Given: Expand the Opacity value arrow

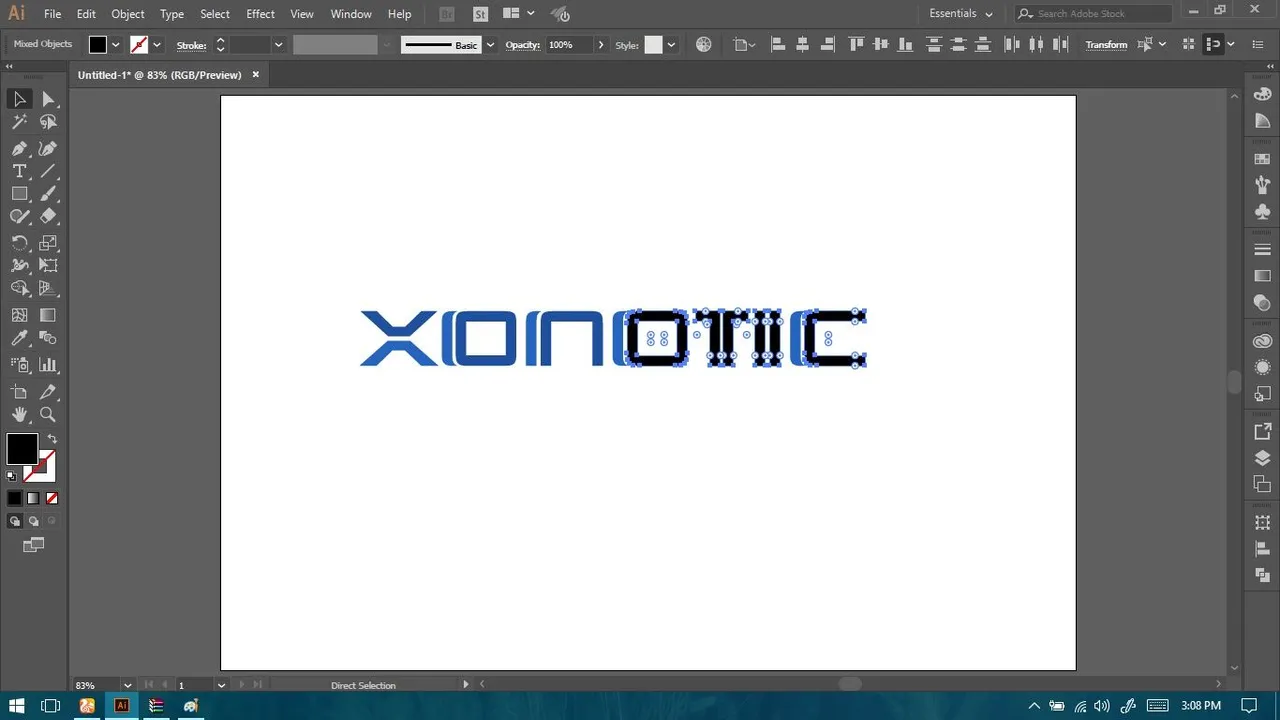Looking at the screenshot, I should click(600, 45).
